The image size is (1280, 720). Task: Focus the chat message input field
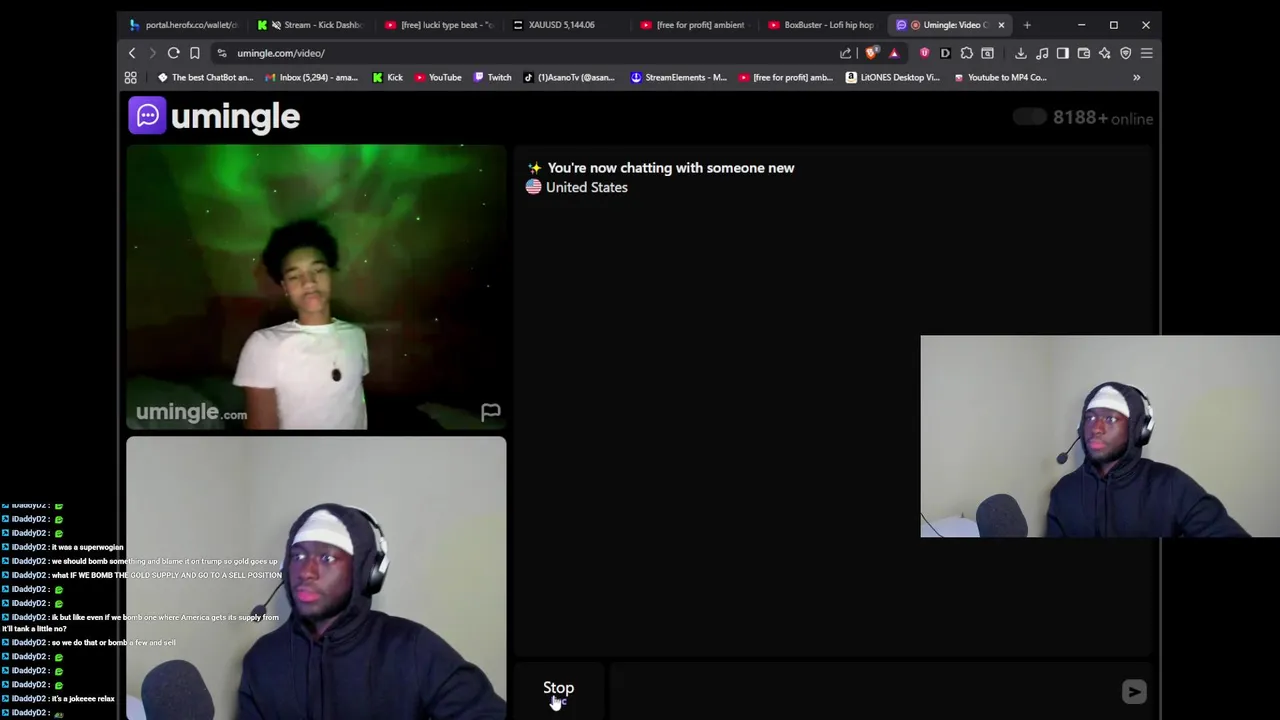coord(862,690)
